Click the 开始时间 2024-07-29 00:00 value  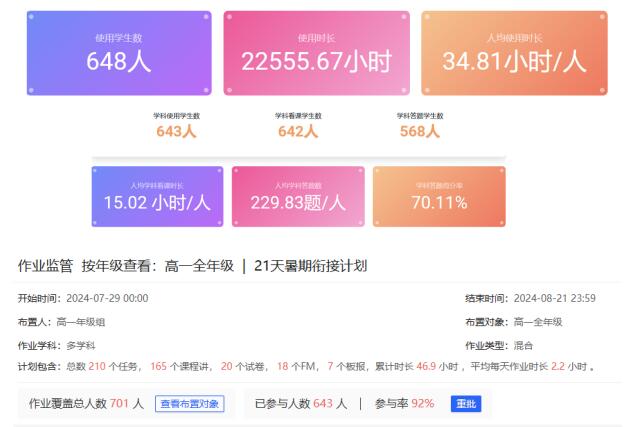click(x=107, y=298)
